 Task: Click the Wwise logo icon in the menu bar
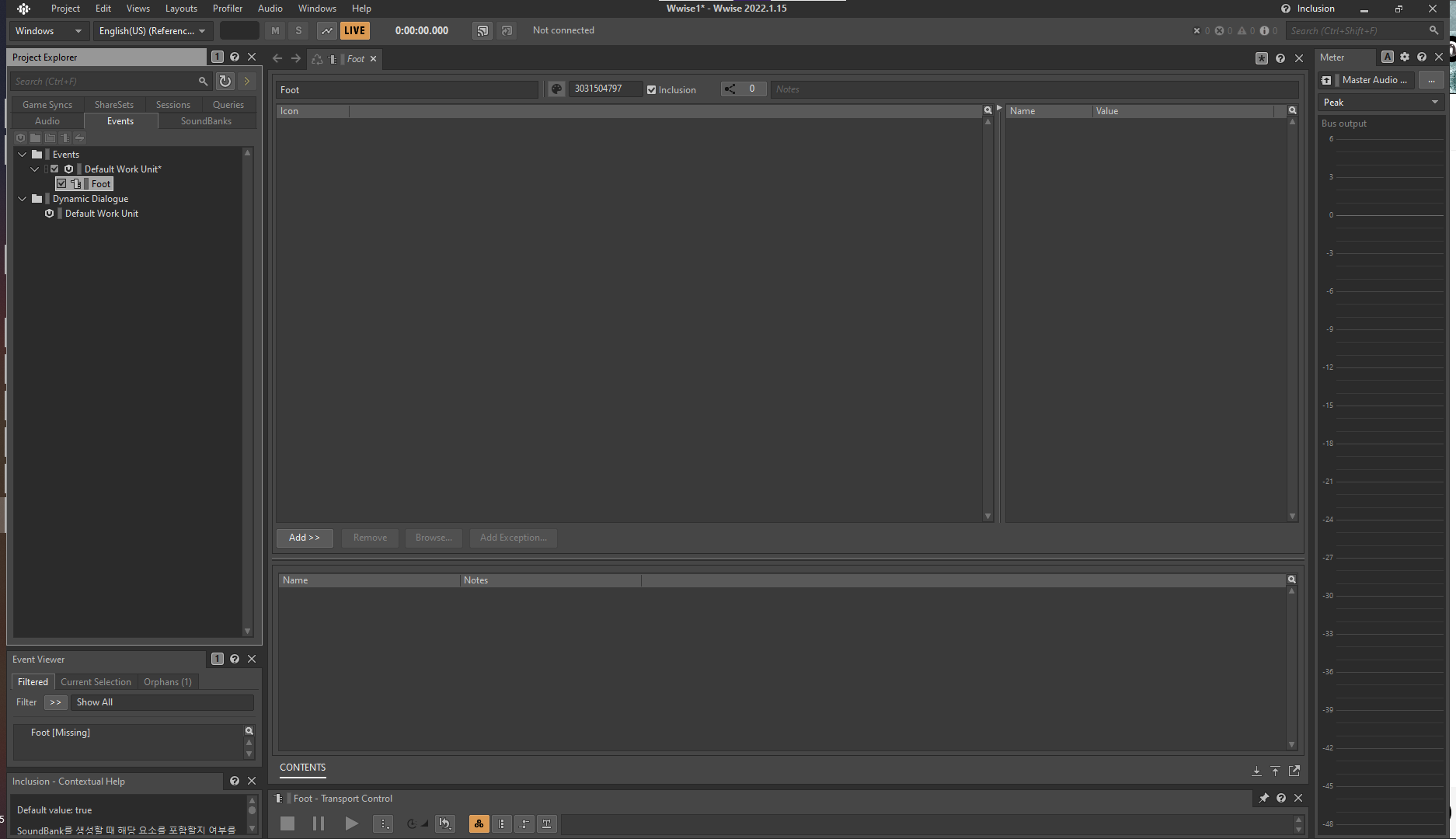(x=23, y=9)
